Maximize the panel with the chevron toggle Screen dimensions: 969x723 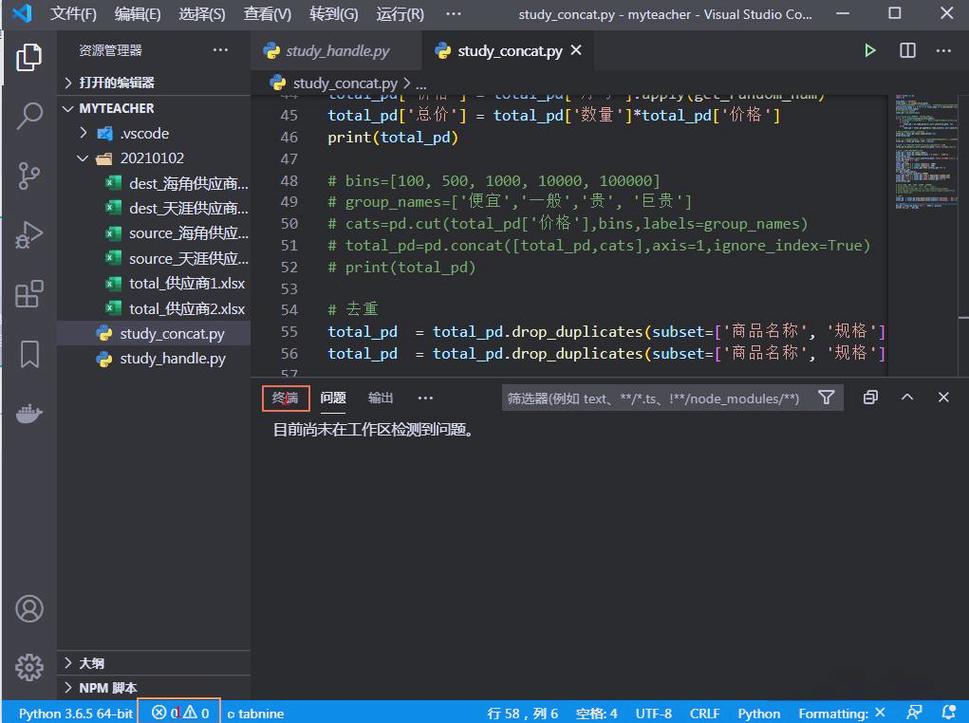[x=907, y=396]
